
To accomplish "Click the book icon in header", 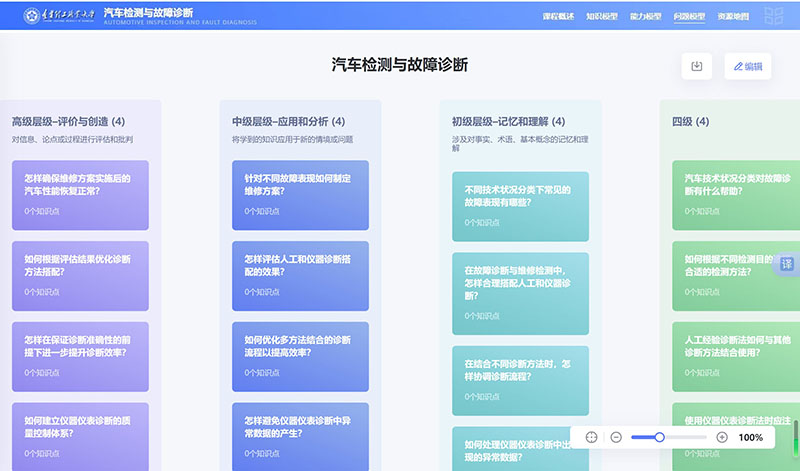I will tap(774, 16).
